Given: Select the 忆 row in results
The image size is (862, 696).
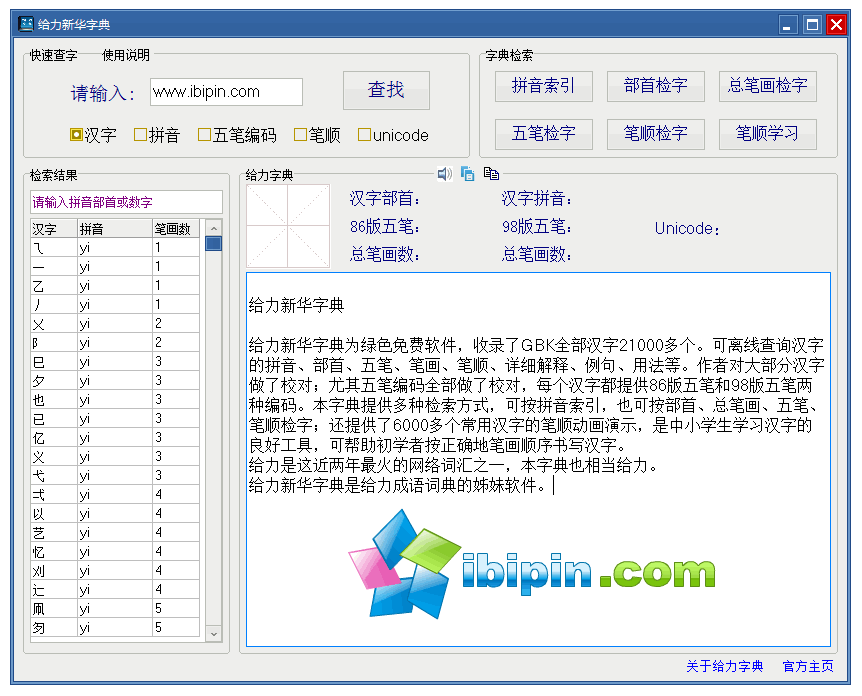Looking at the screenshot, I should [115, 551].
